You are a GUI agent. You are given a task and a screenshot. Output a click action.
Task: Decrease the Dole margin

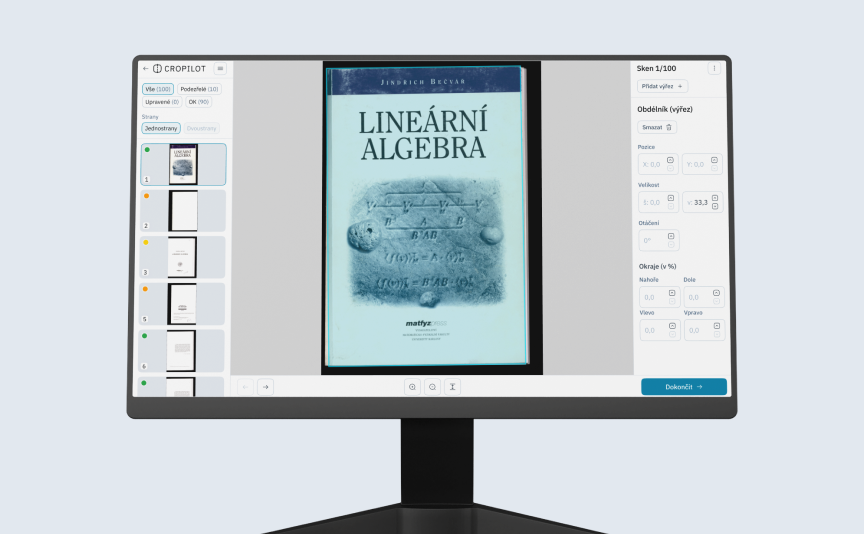(x=716, y=301)
